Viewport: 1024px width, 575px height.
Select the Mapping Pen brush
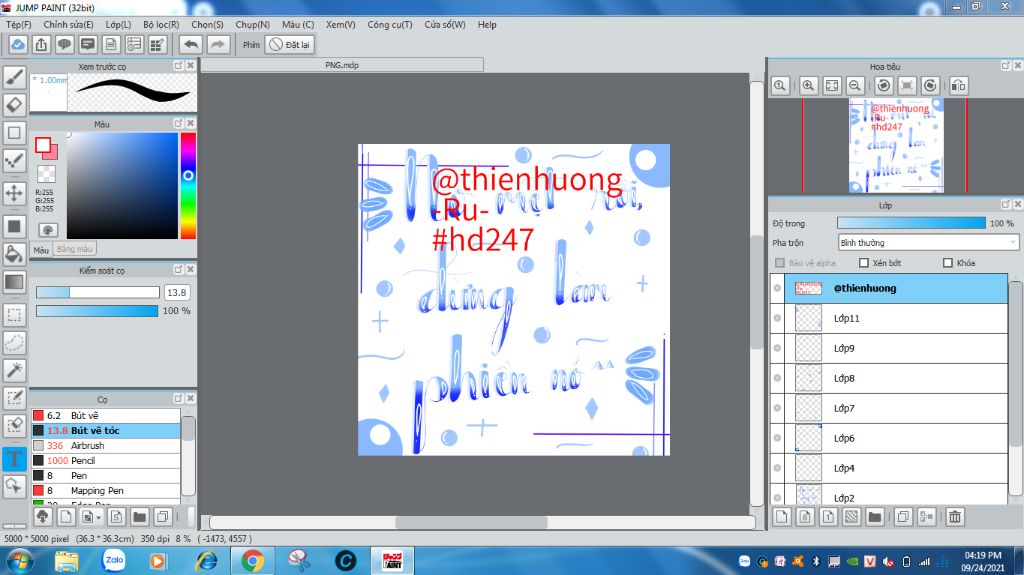pos(106,491)
